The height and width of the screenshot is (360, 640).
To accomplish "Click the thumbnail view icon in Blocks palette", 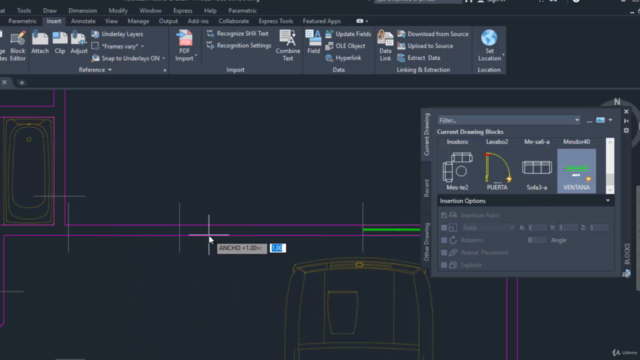I will [x=600, y=120].
